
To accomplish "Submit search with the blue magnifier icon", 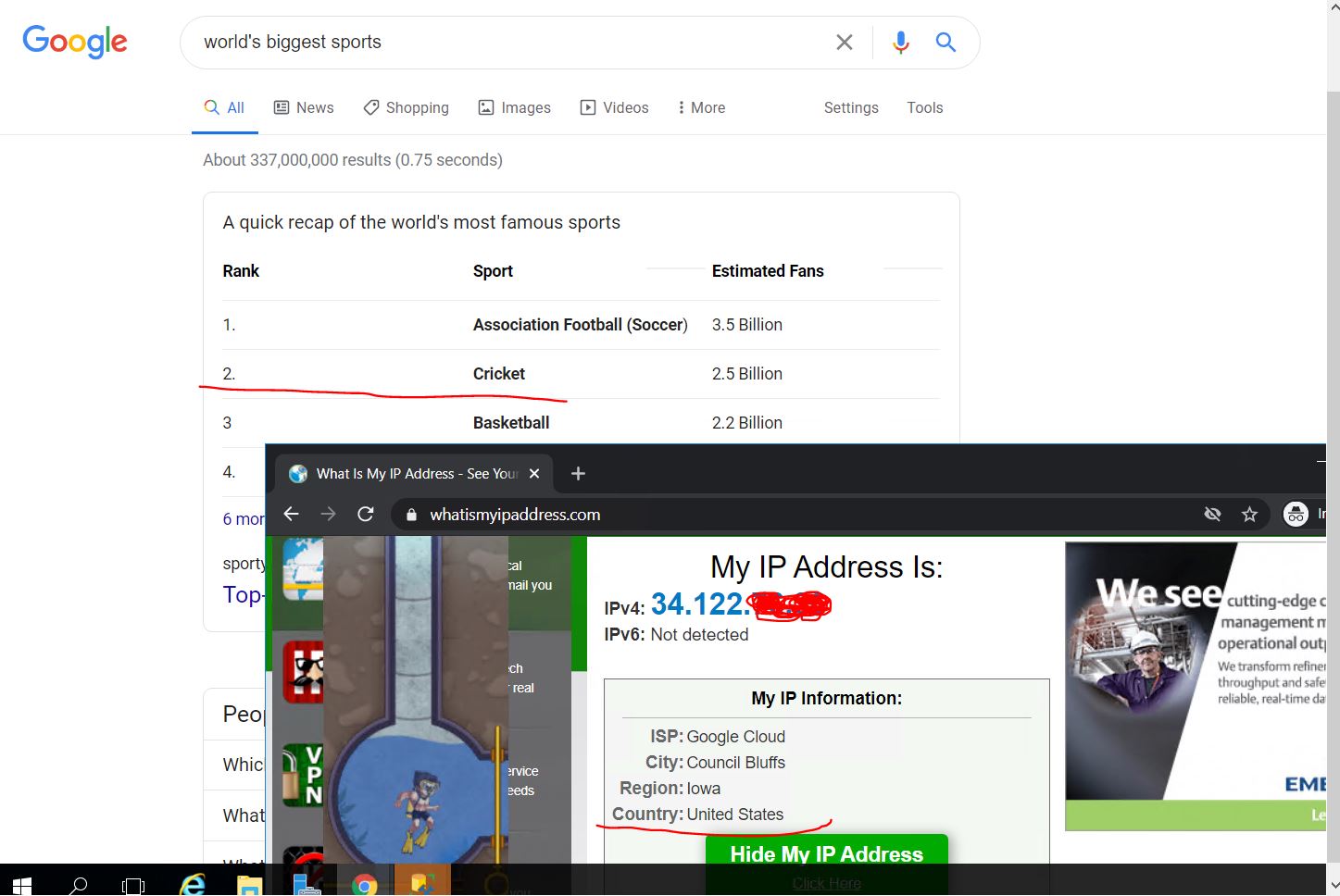I will click(946, 42).
